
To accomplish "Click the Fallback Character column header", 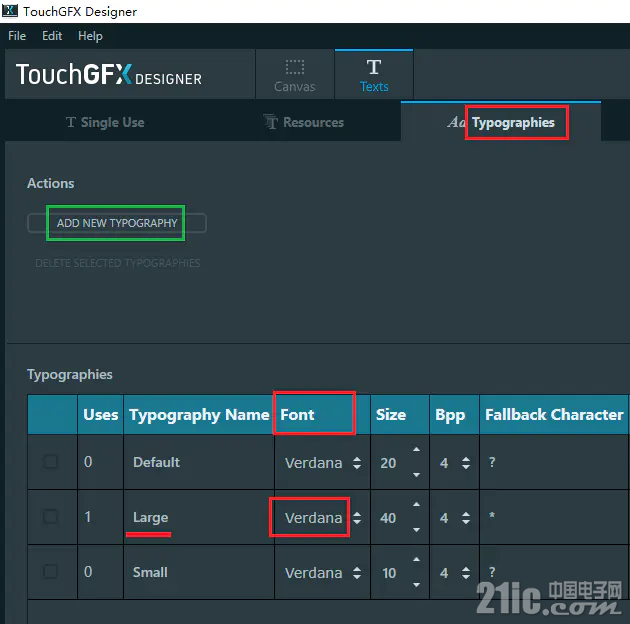I will pos(554,415).
